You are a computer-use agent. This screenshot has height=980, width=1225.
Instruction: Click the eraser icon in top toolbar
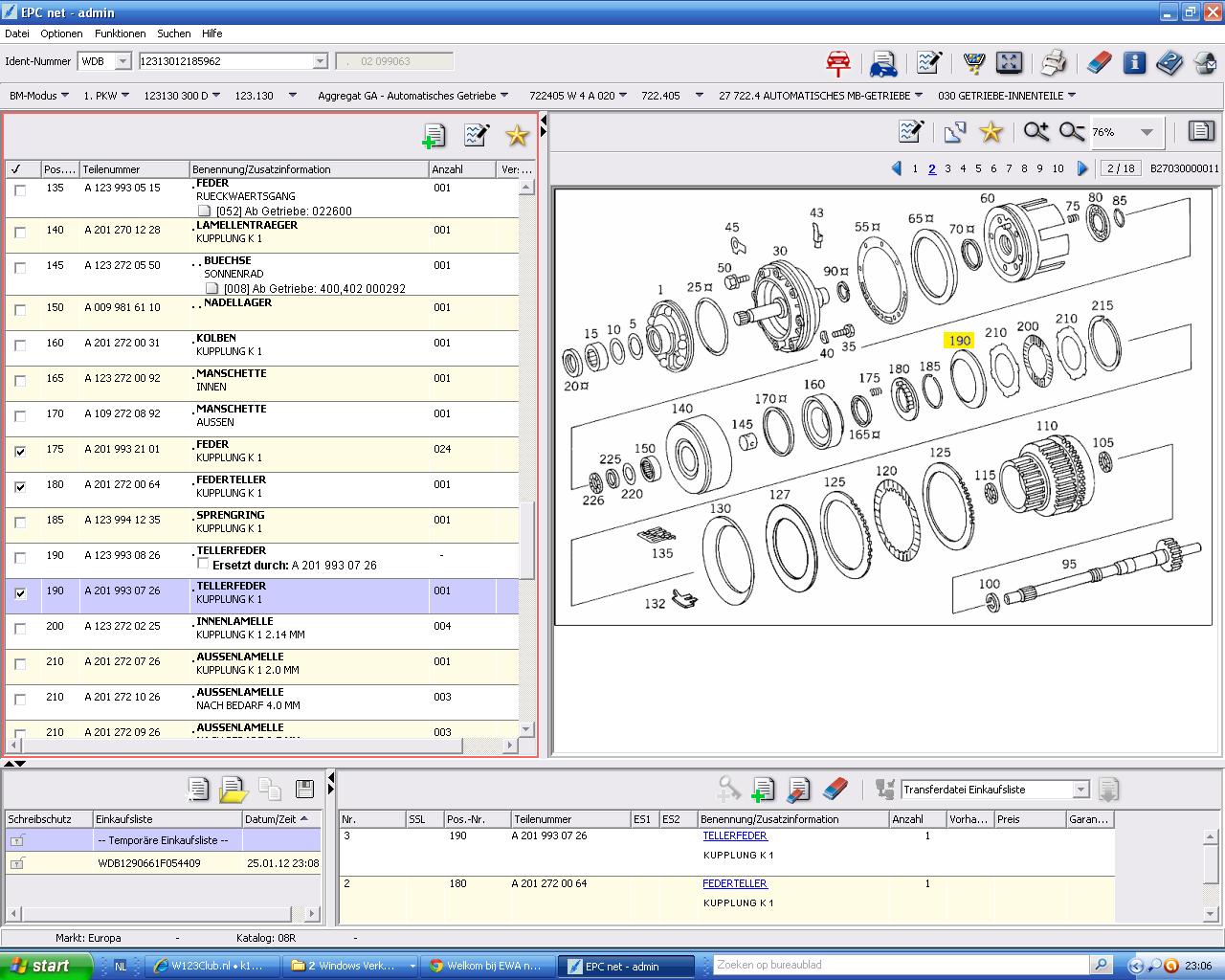click(1100, 63)
